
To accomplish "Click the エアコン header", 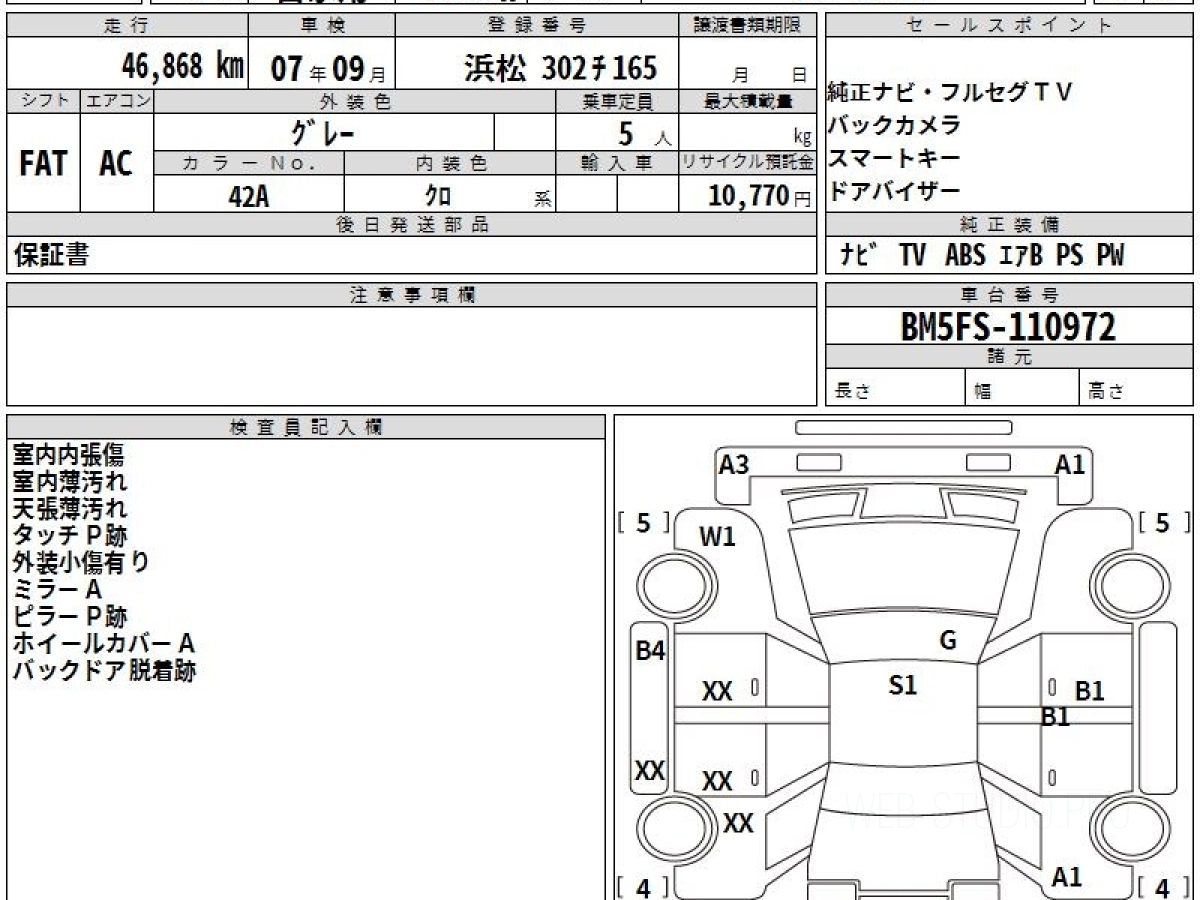I will coord(117,101).
